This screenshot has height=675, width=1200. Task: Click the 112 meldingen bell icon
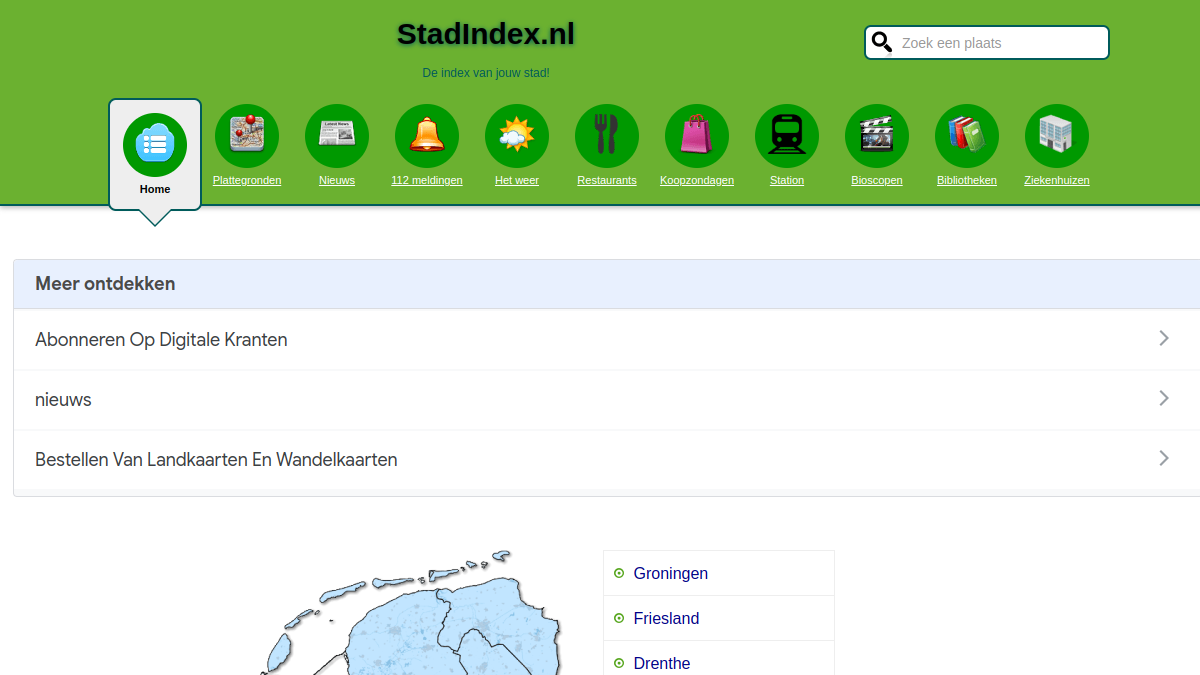tap(427, 136)
